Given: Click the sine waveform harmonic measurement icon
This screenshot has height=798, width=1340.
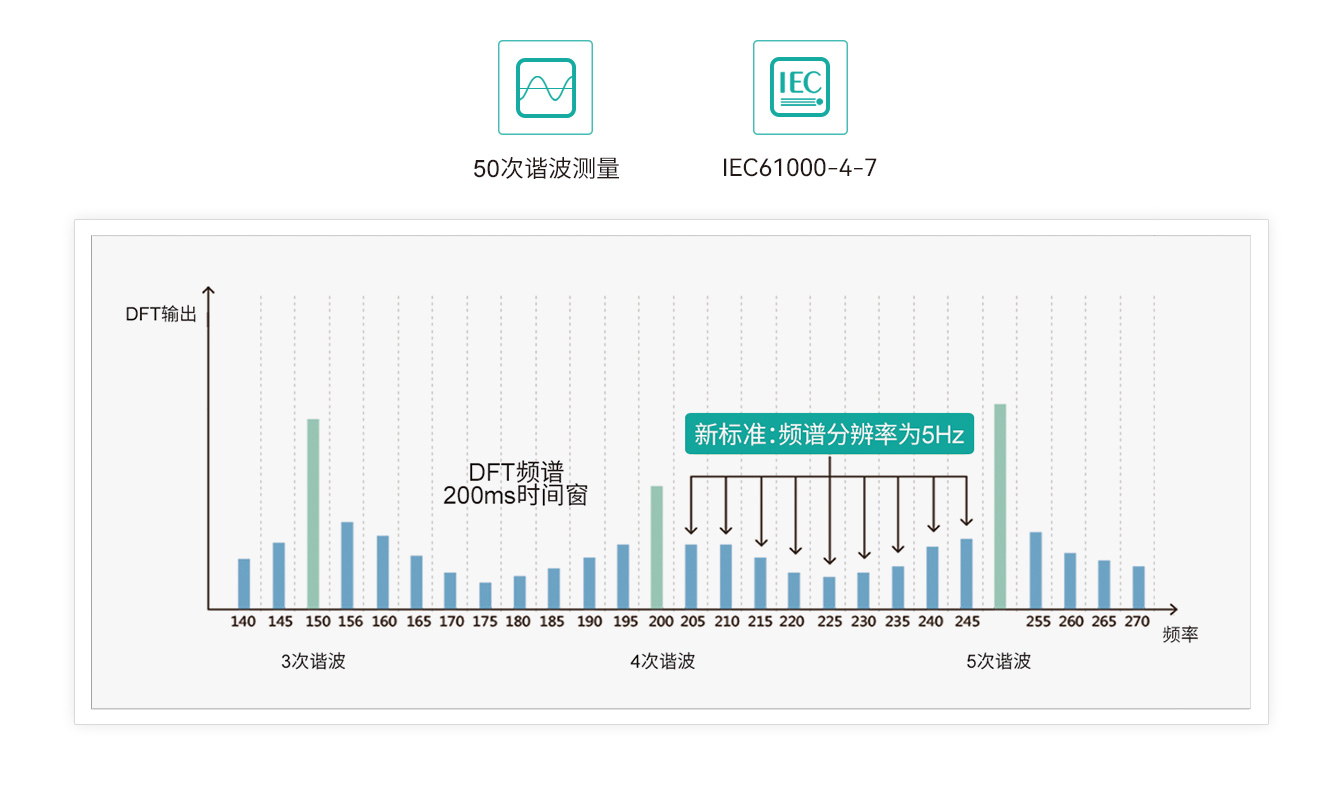Looking at the screenshot, I should (545, 87).
